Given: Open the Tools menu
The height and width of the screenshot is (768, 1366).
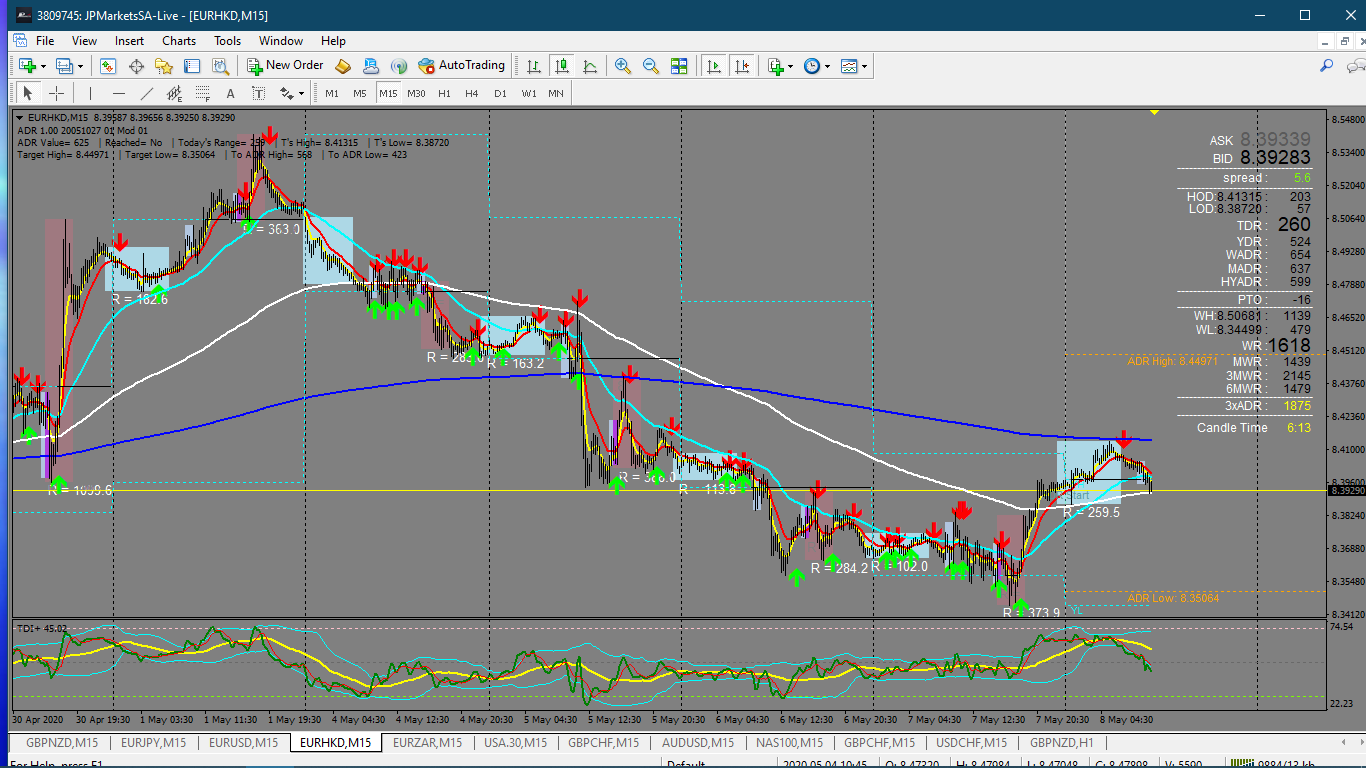Looking at the screenshot, I should 227,41.
